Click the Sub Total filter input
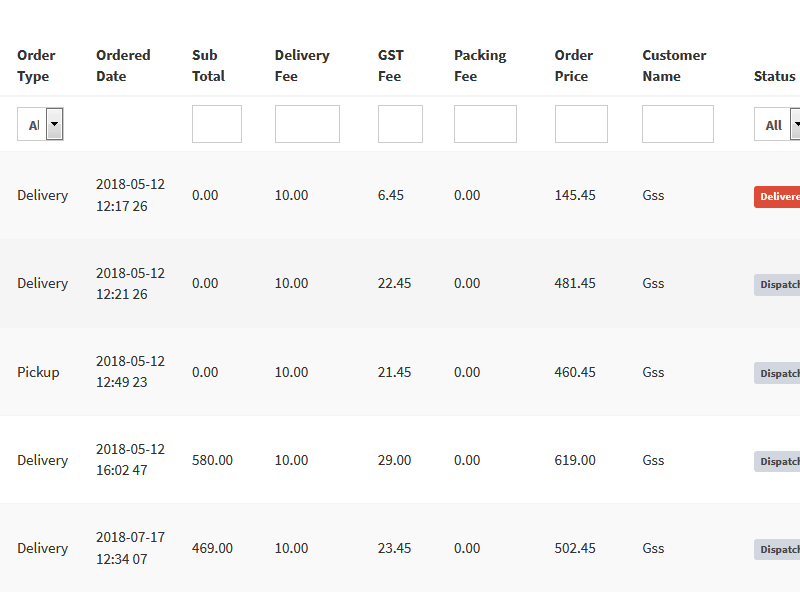The width and height of the screenshot is (800, 600). [x=217, y=124]
